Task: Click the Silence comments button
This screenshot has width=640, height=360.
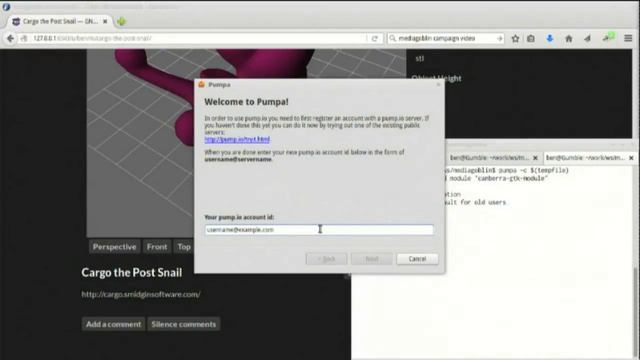Action: [184, 324]
